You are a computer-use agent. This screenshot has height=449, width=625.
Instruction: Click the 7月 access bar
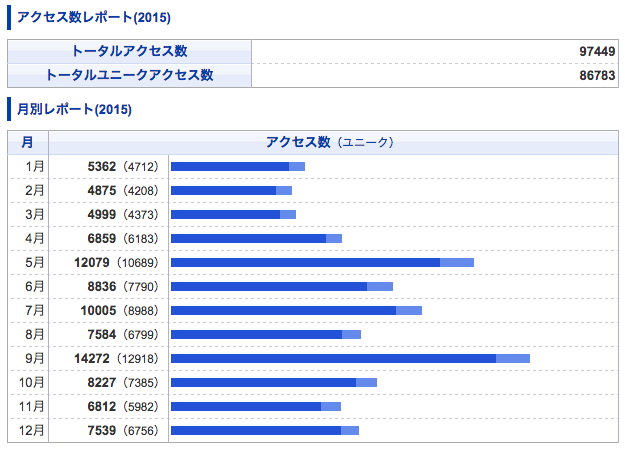[x=296, y=310]
